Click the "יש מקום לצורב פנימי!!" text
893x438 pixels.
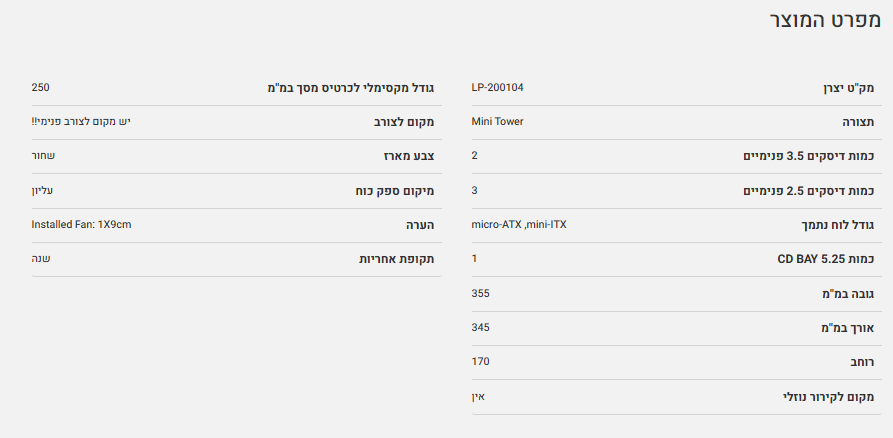(x=81, y=122)
